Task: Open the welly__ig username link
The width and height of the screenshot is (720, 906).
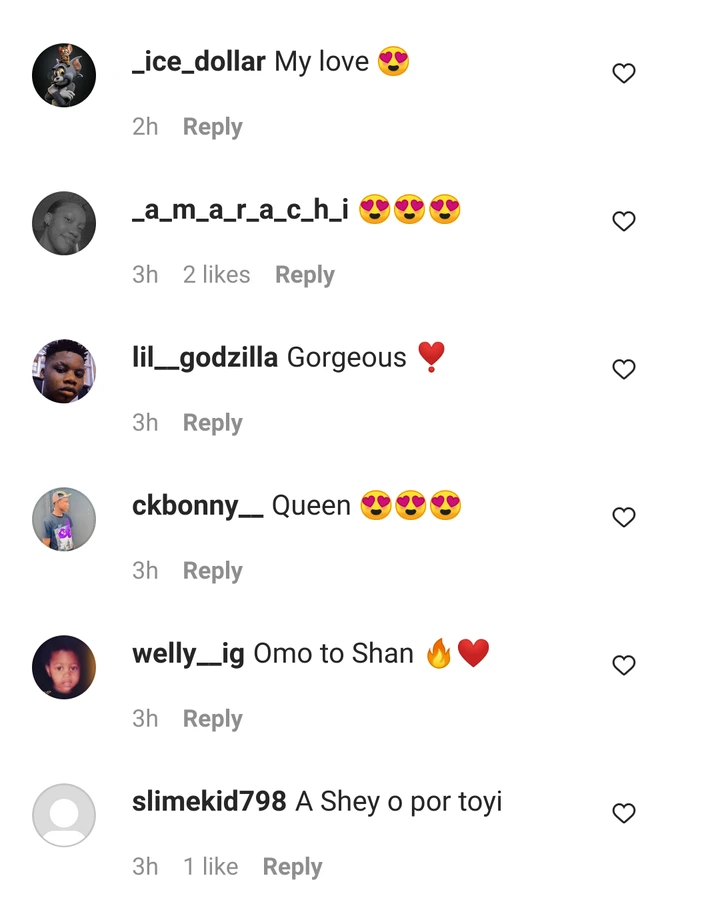Action: 188,655
